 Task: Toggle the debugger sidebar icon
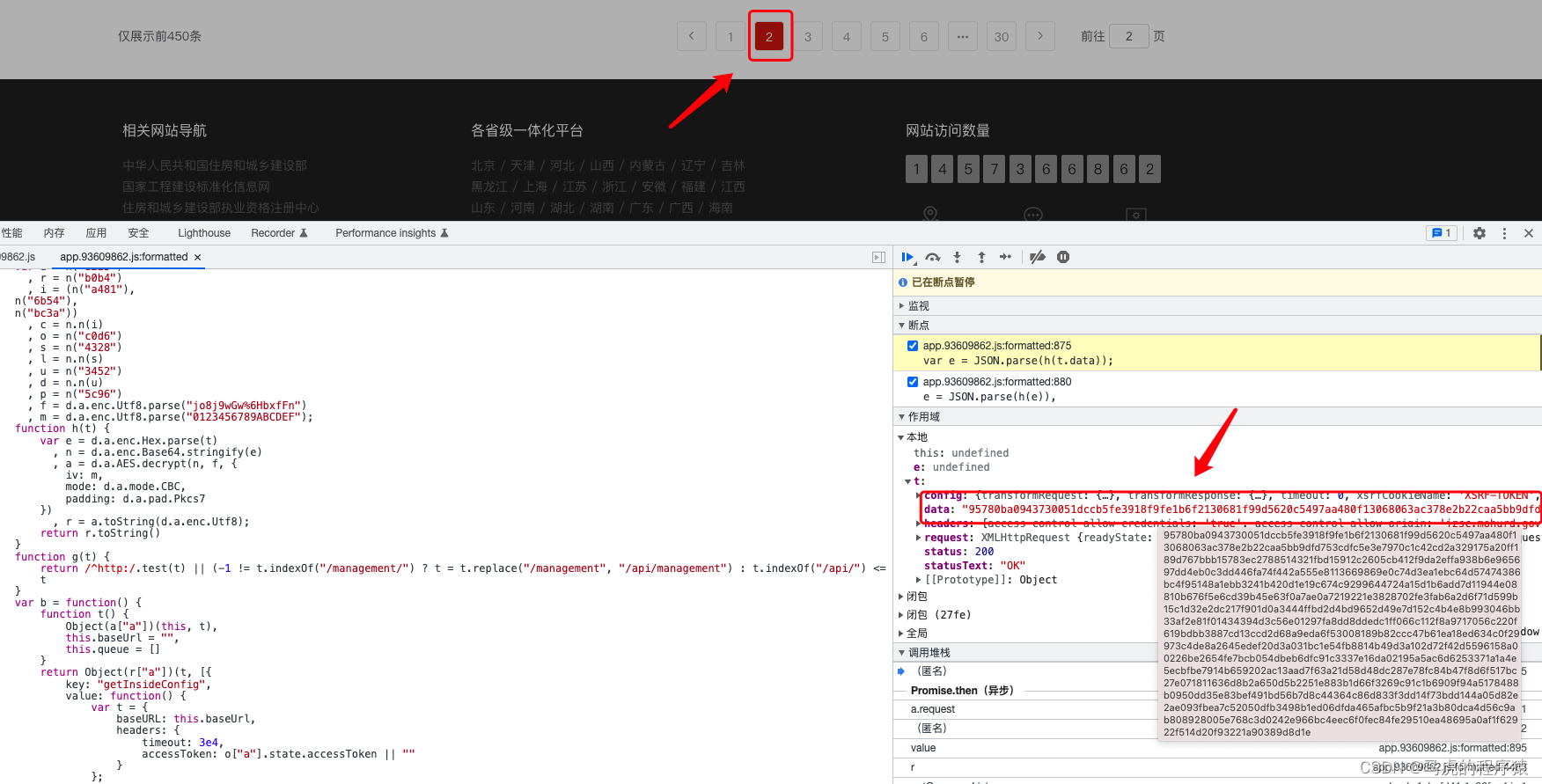878,257
